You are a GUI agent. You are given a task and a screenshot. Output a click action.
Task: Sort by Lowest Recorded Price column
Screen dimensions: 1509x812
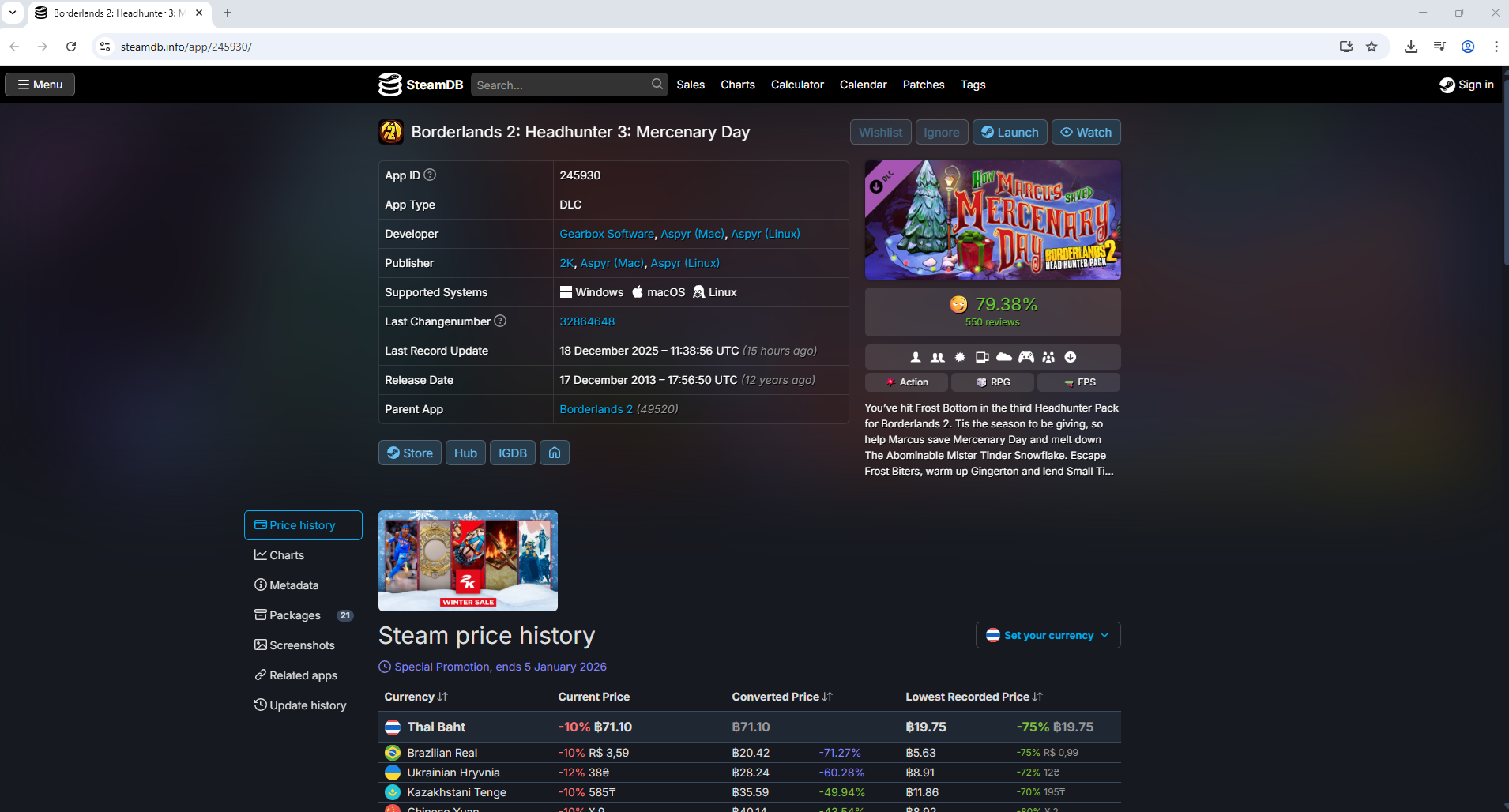(974, 697)
